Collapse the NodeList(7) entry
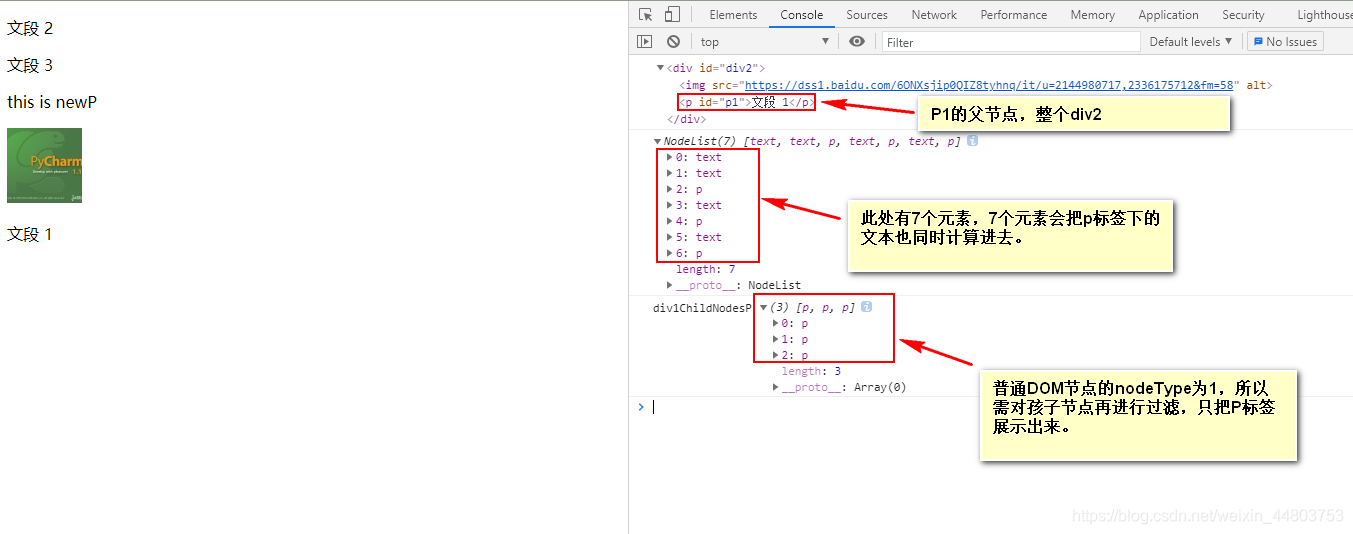Image resolution: width=1353 pixels, height=534 pixels. [657, 141]
